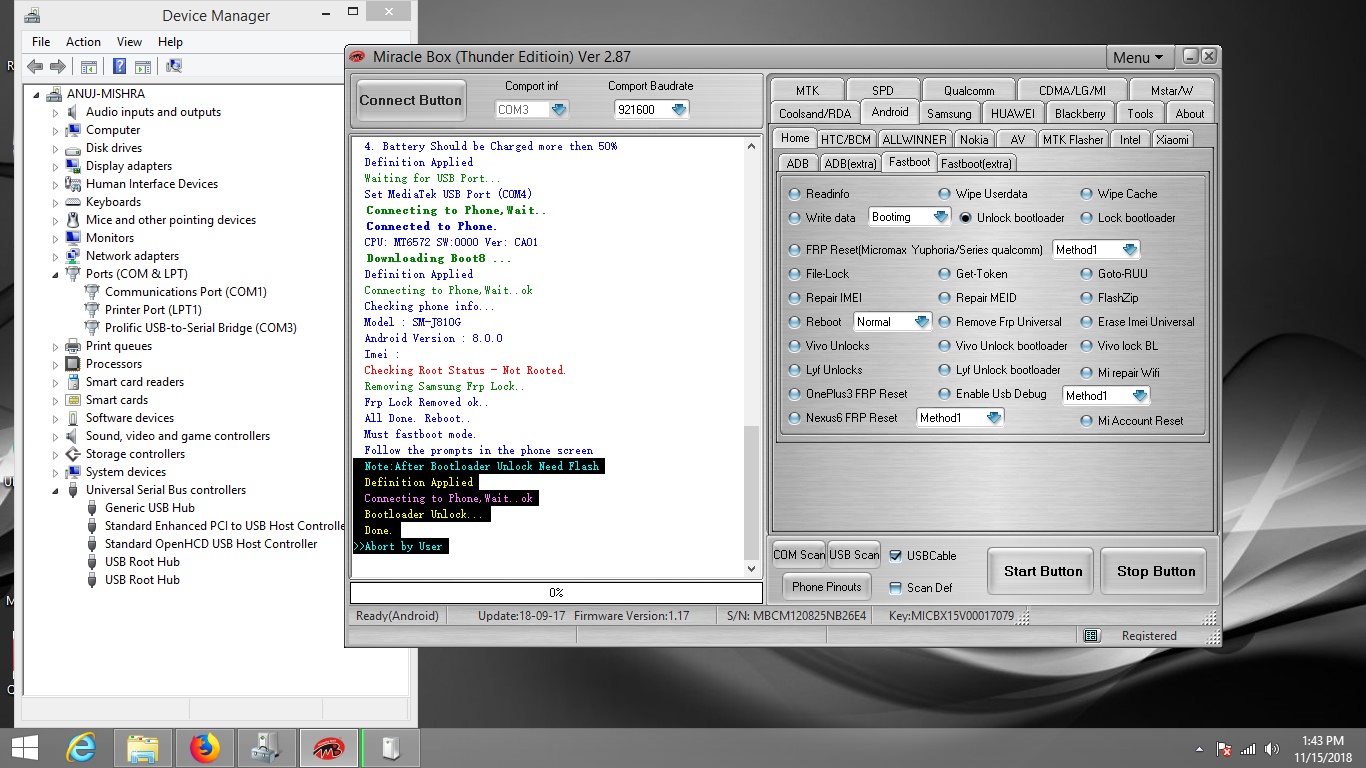
Task: Click USB Scan button
Action: tap(854, 555)
